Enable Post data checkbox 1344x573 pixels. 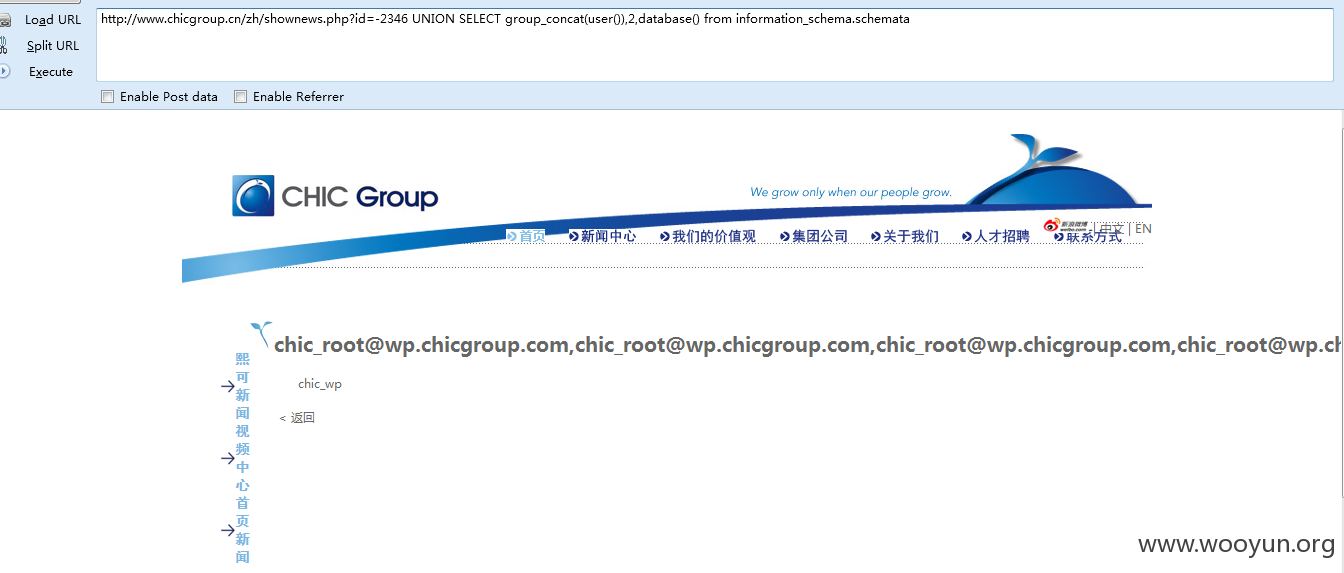pos(107,97)
